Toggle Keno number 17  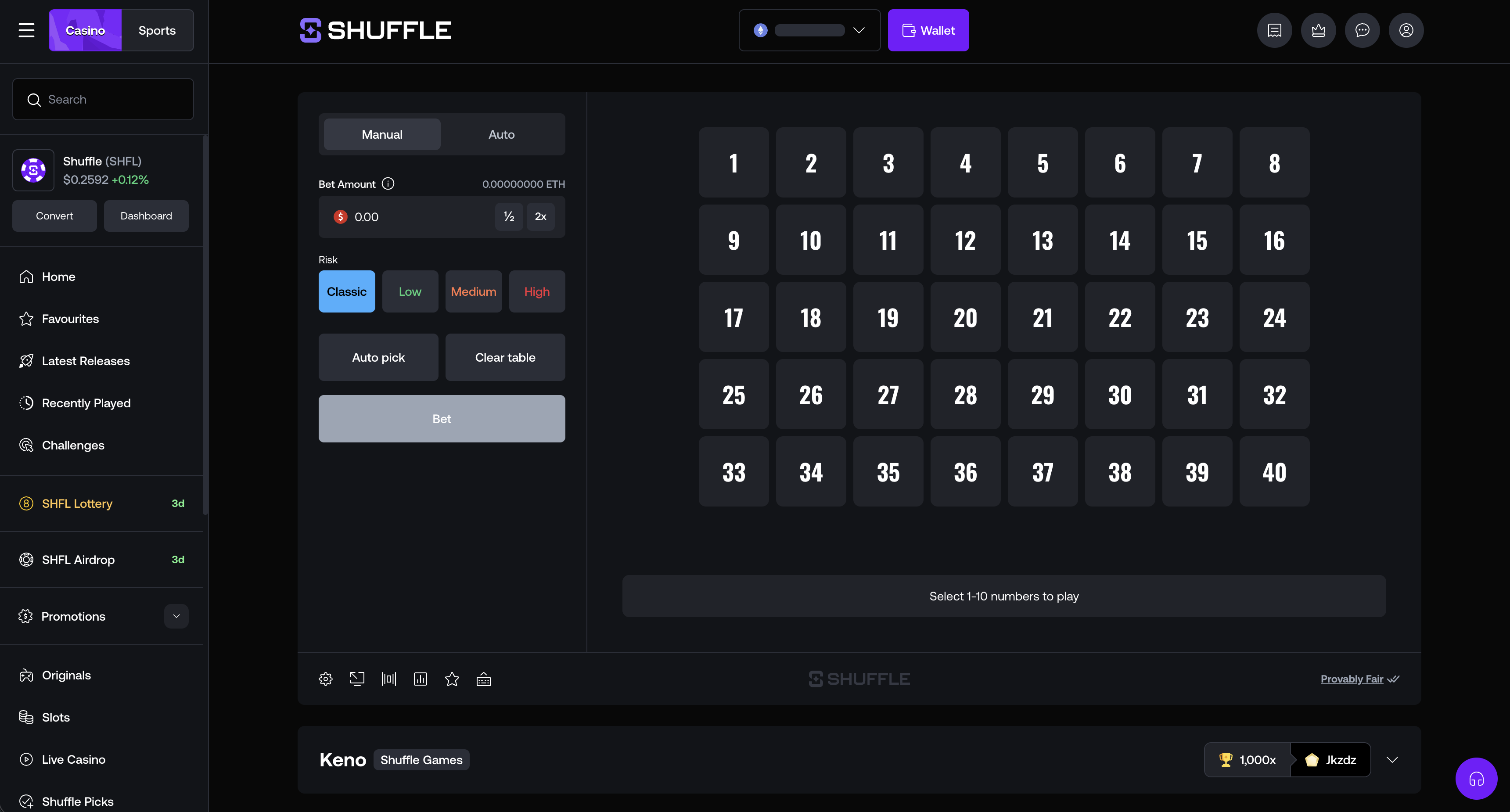click(734, 317)
